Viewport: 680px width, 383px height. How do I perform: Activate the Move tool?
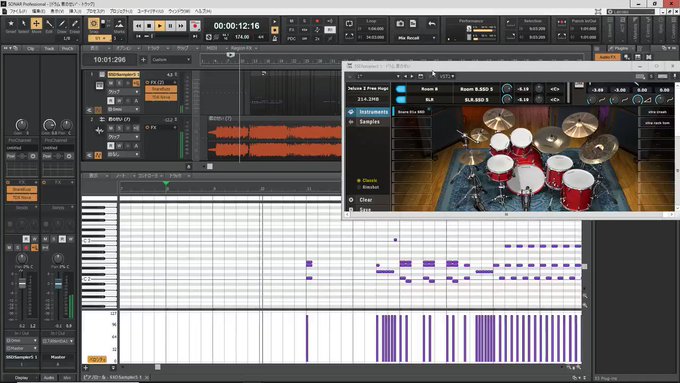point(36,23)
